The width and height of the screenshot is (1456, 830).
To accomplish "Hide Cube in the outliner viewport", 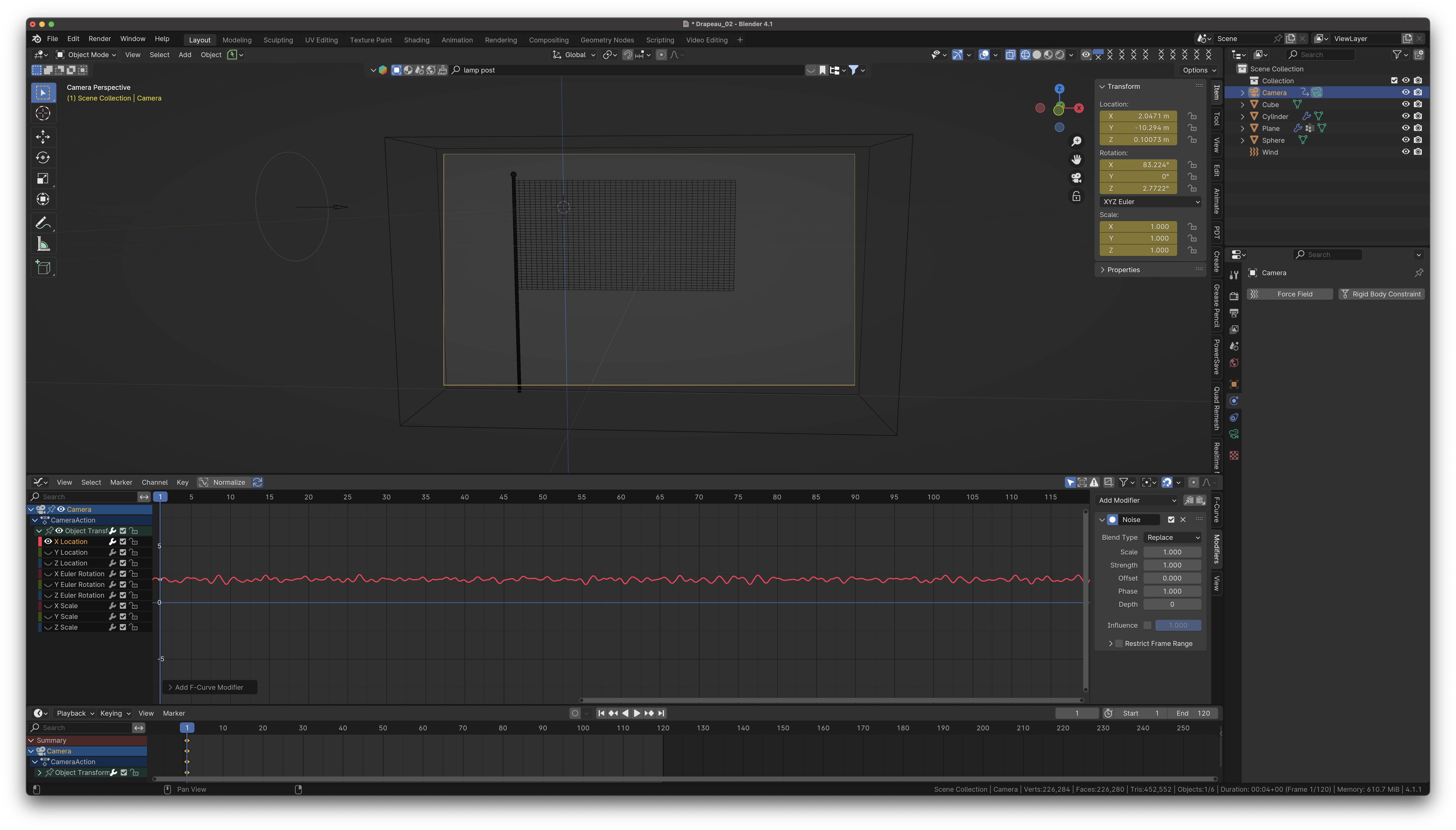I will [x=1406, y=104].
